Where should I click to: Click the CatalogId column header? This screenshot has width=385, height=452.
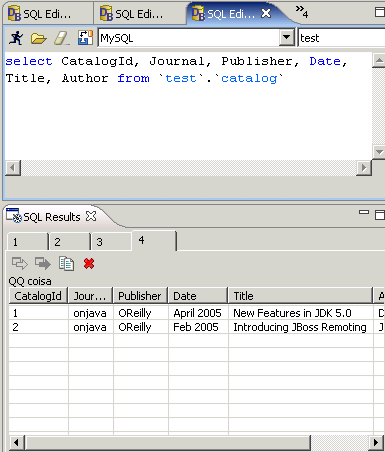coord(38,296)
